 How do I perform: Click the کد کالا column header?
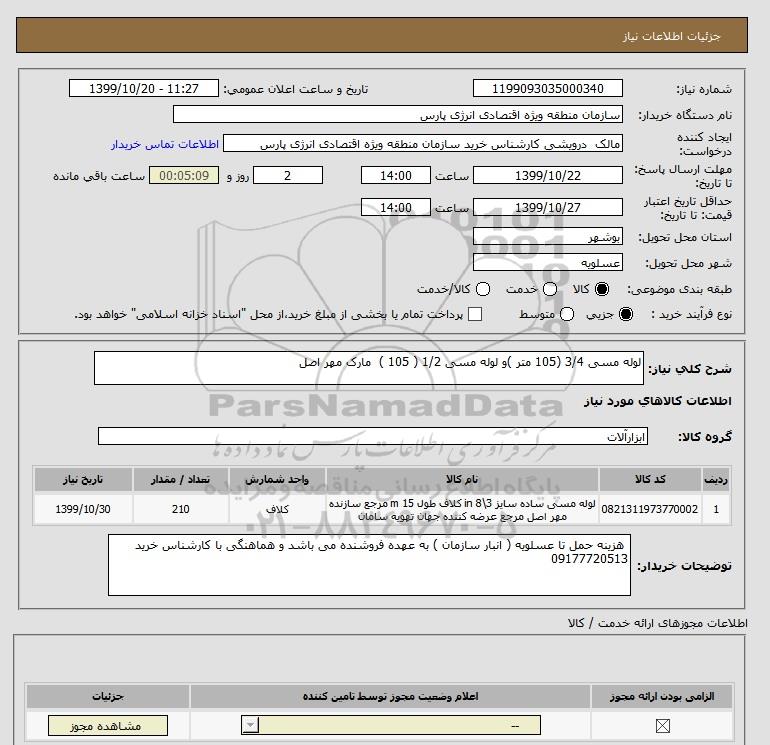click(x=650, y=479)
